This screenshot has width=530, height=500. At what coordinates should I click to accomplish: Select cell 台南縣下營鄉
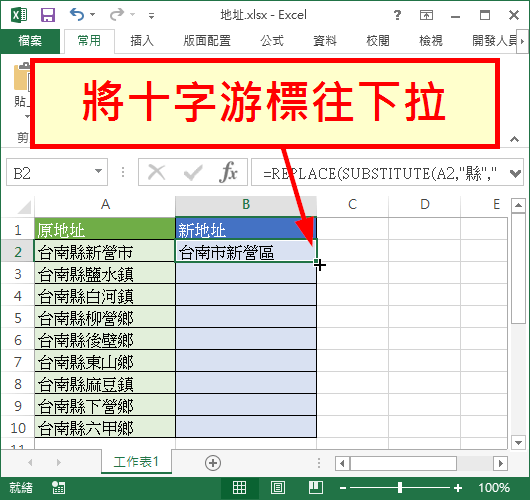click(105, 405)
